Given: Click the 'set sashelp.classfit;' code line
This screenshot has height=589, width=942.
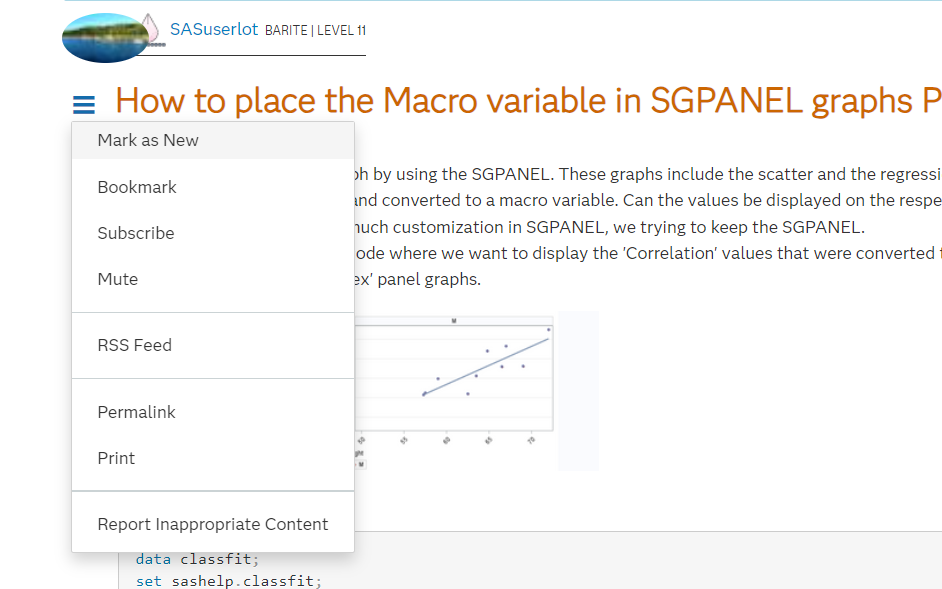Looking at the screenshot, I should (x=229, y=580).
